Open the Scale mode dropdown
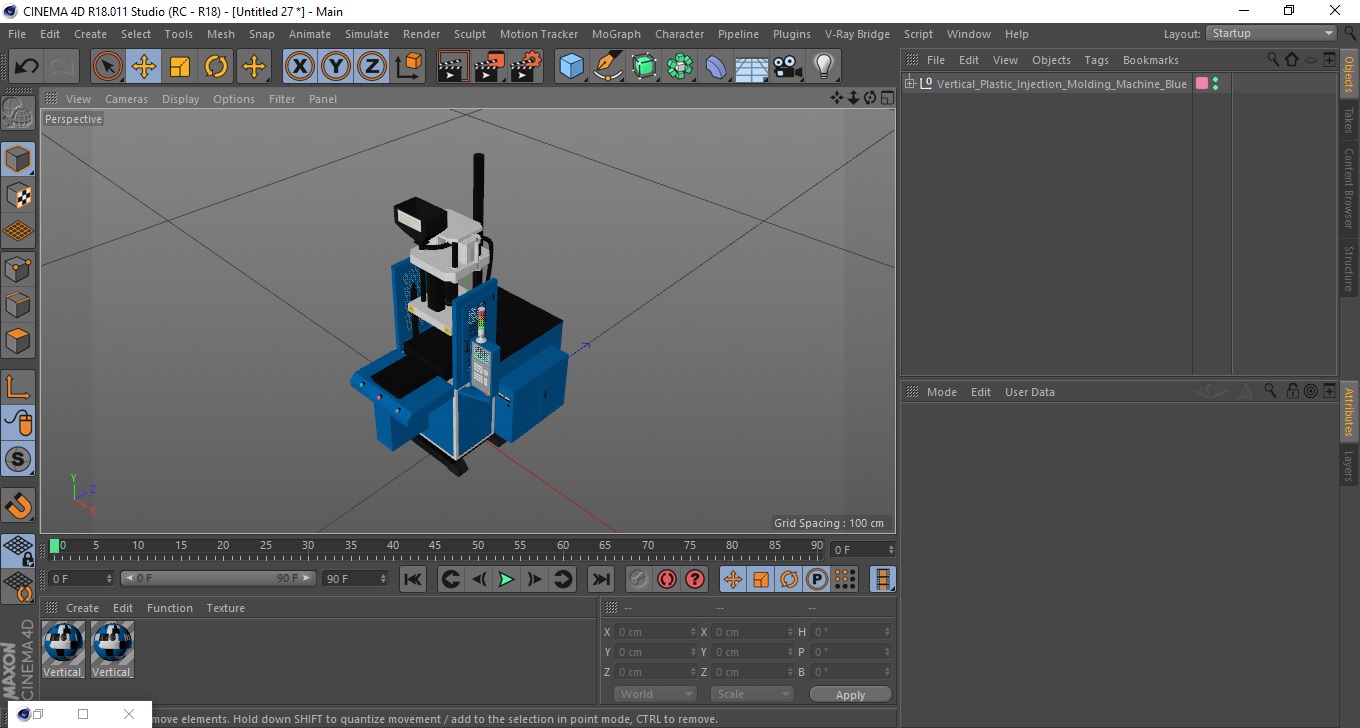The height and width of the screenshot is (728, 1360). tap(752, 694)
